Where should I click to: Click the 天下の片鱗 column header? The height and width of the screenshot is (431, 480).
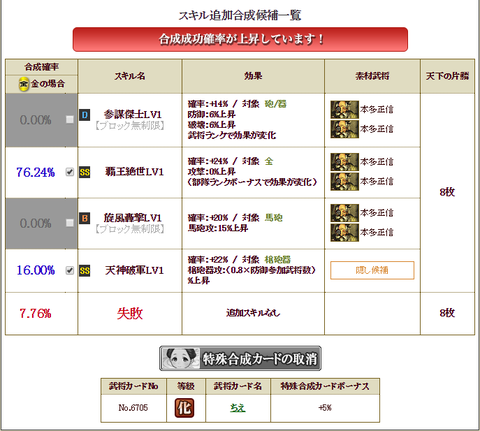point(447,76)
